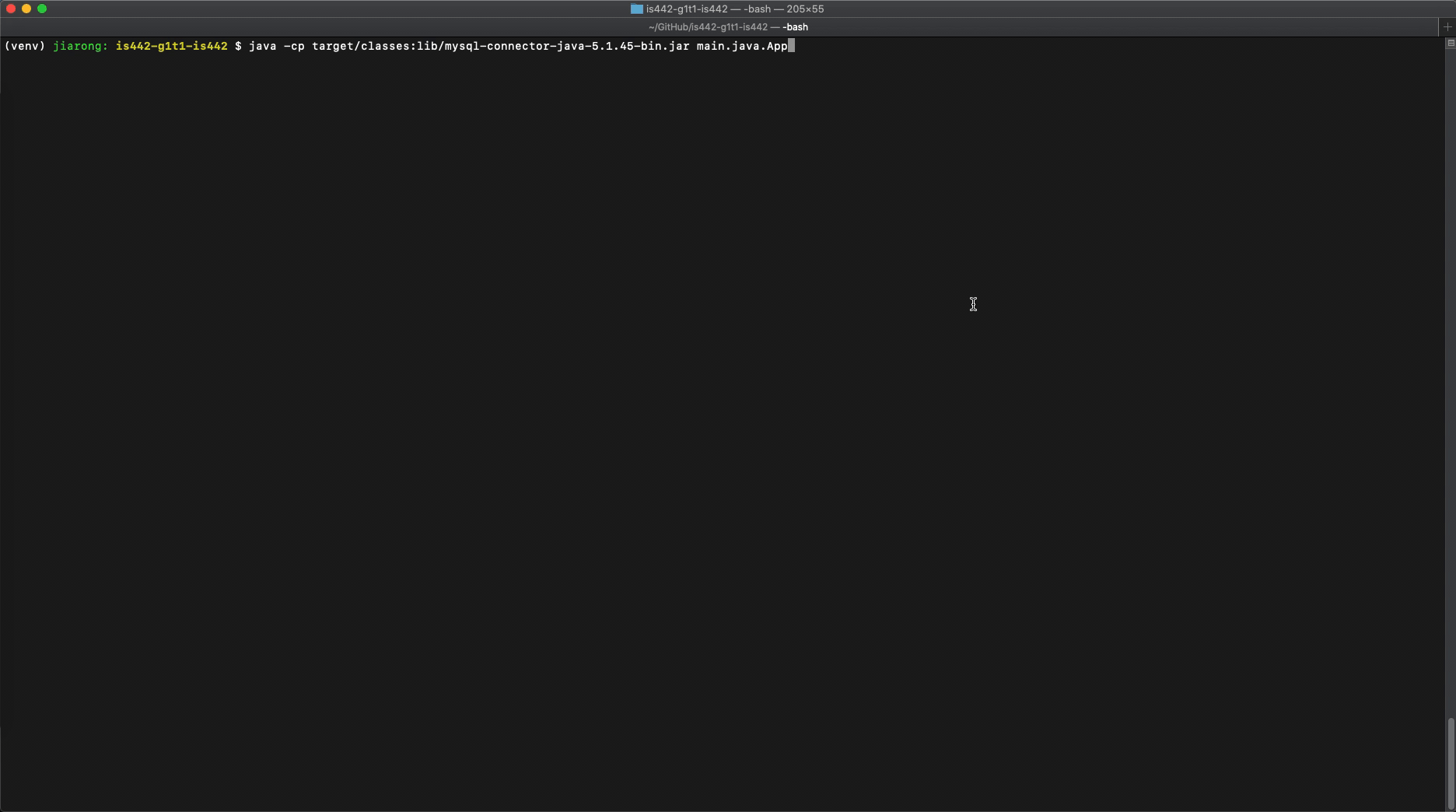Click the mysql-connector-java-5.1.45-bin.jar path text

(567, 47)
